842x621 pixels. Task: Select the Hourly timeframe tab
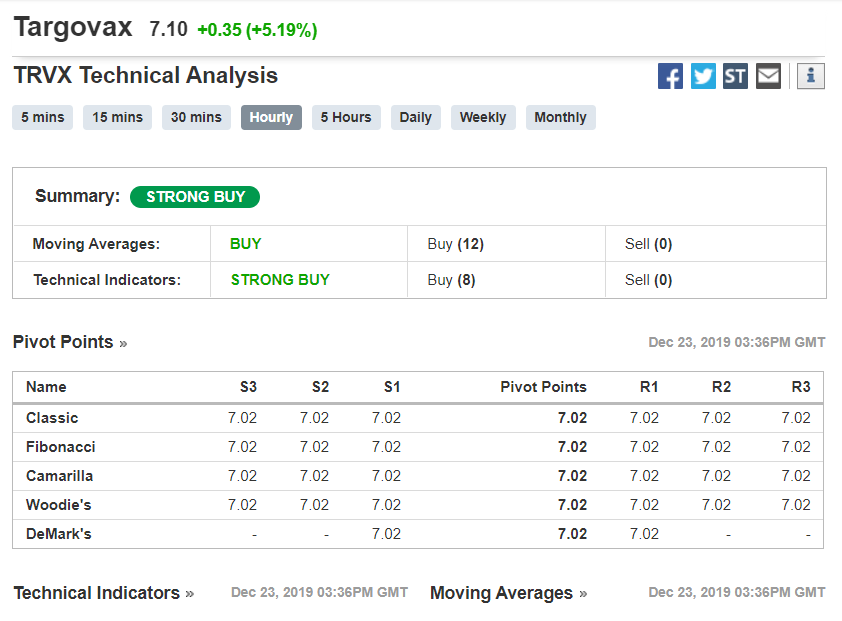coord(271,117)
